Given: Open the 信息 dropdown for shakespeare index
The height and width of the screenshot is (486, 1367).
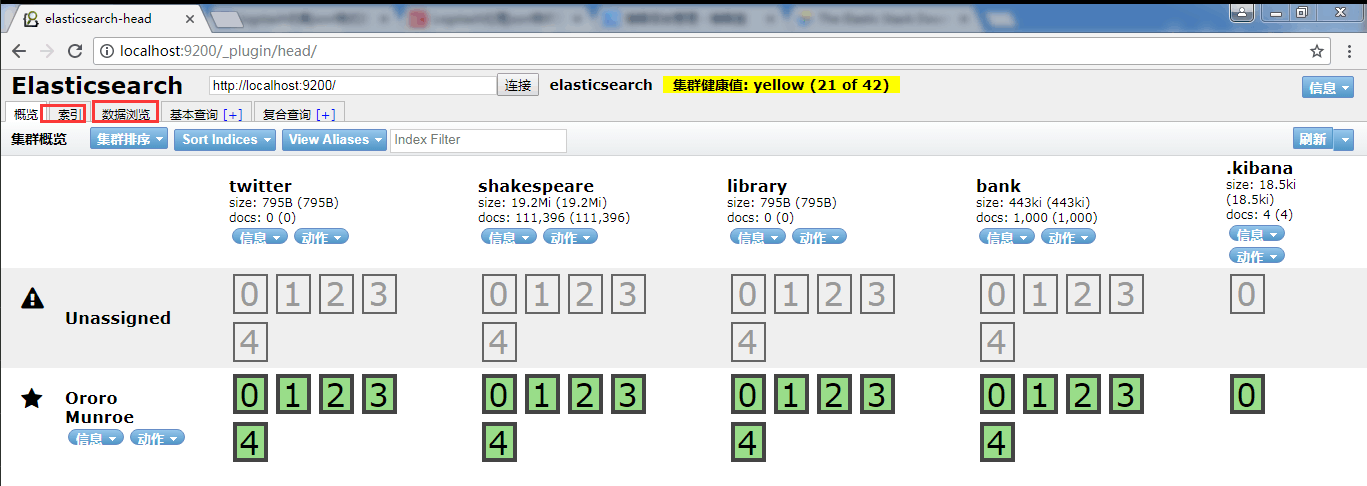Looking at the screenshot, I should (x=509, y=237).
